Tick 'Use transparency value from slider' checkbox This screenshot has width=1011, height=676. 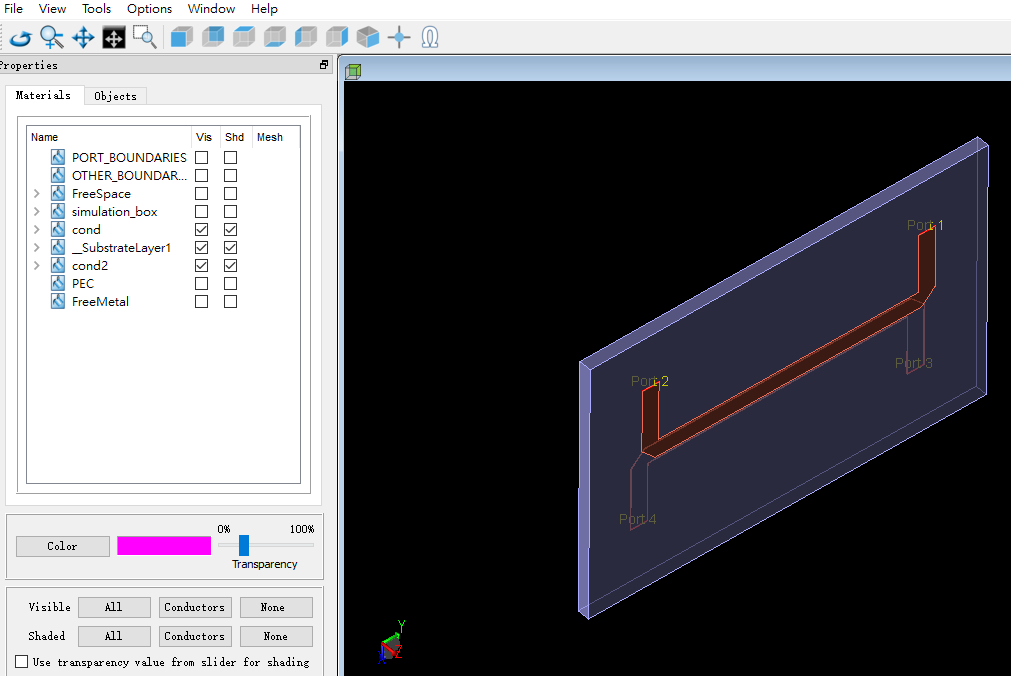[21, 662]
